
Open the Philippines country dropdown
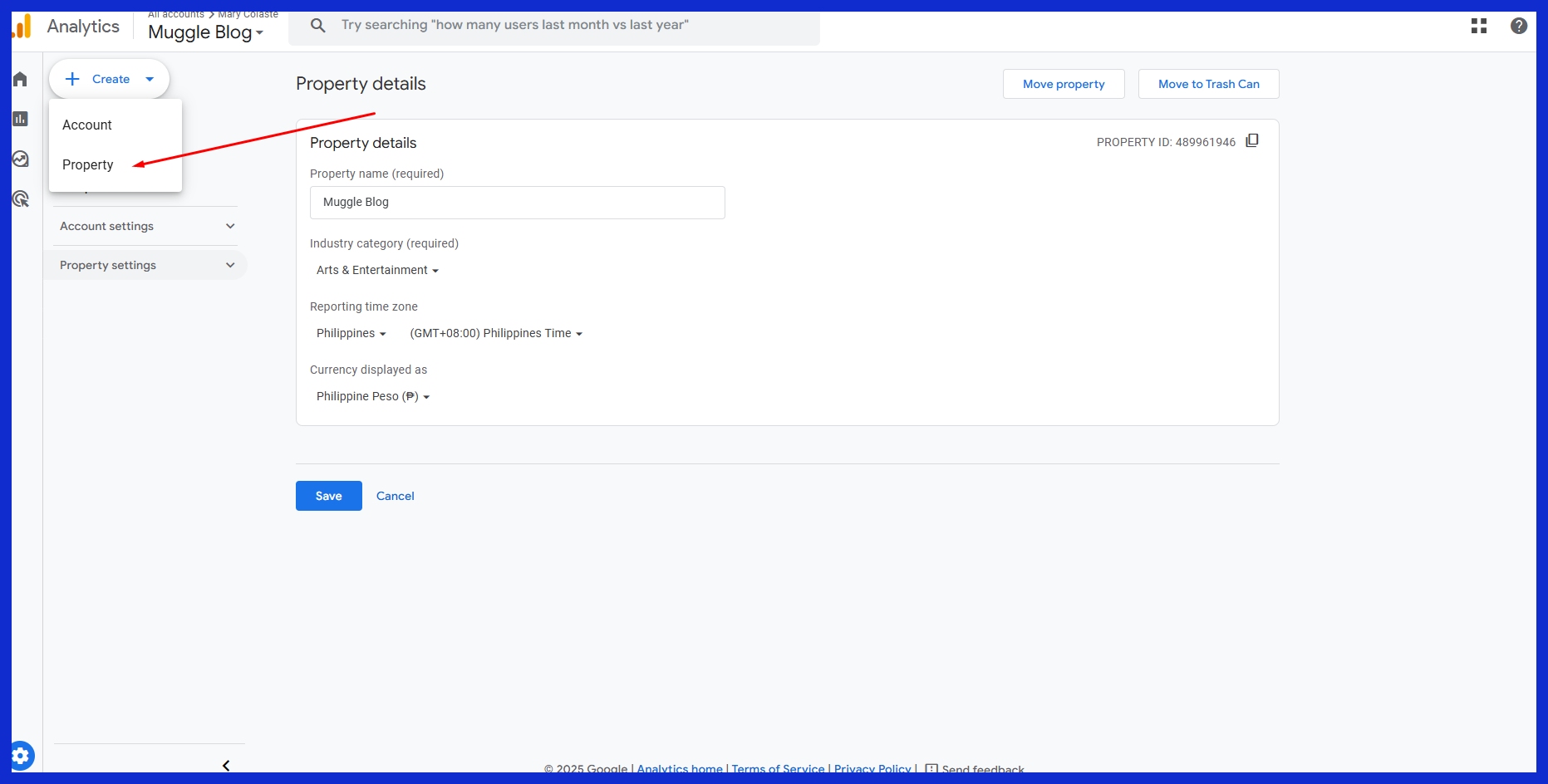click(x=351, y=333)
